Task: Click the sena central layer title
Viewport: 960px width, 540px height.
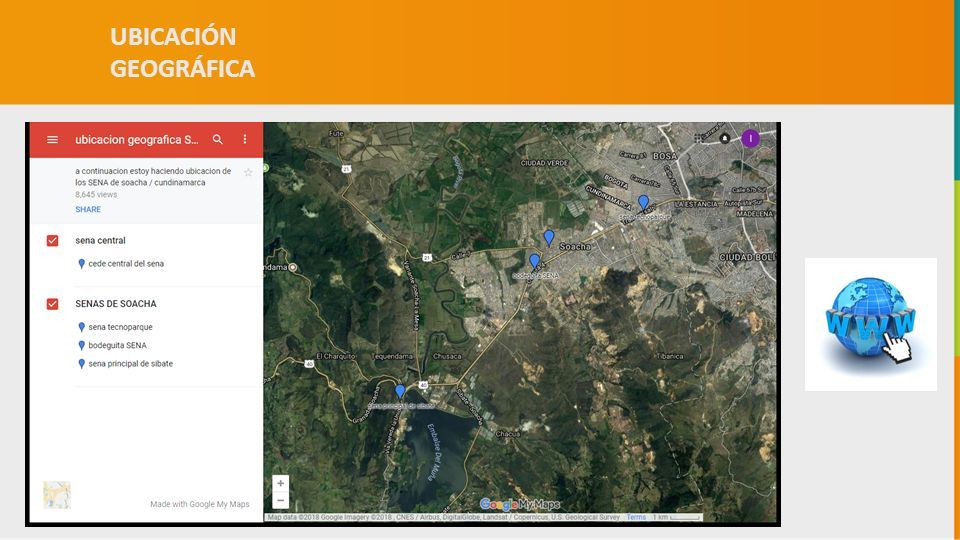Action: click(x=100, y=241)
